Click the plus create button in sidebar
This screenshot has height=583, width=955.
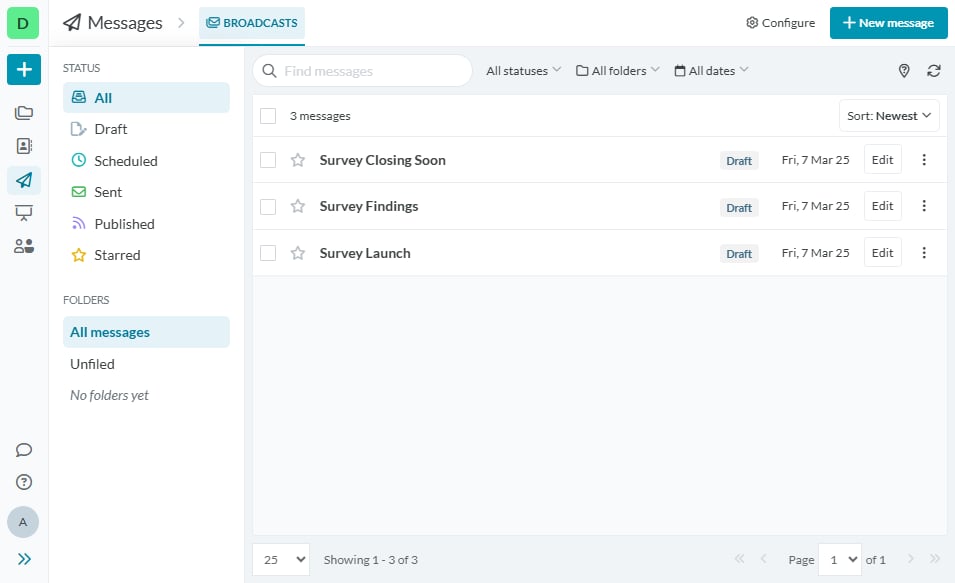(24, 69)
